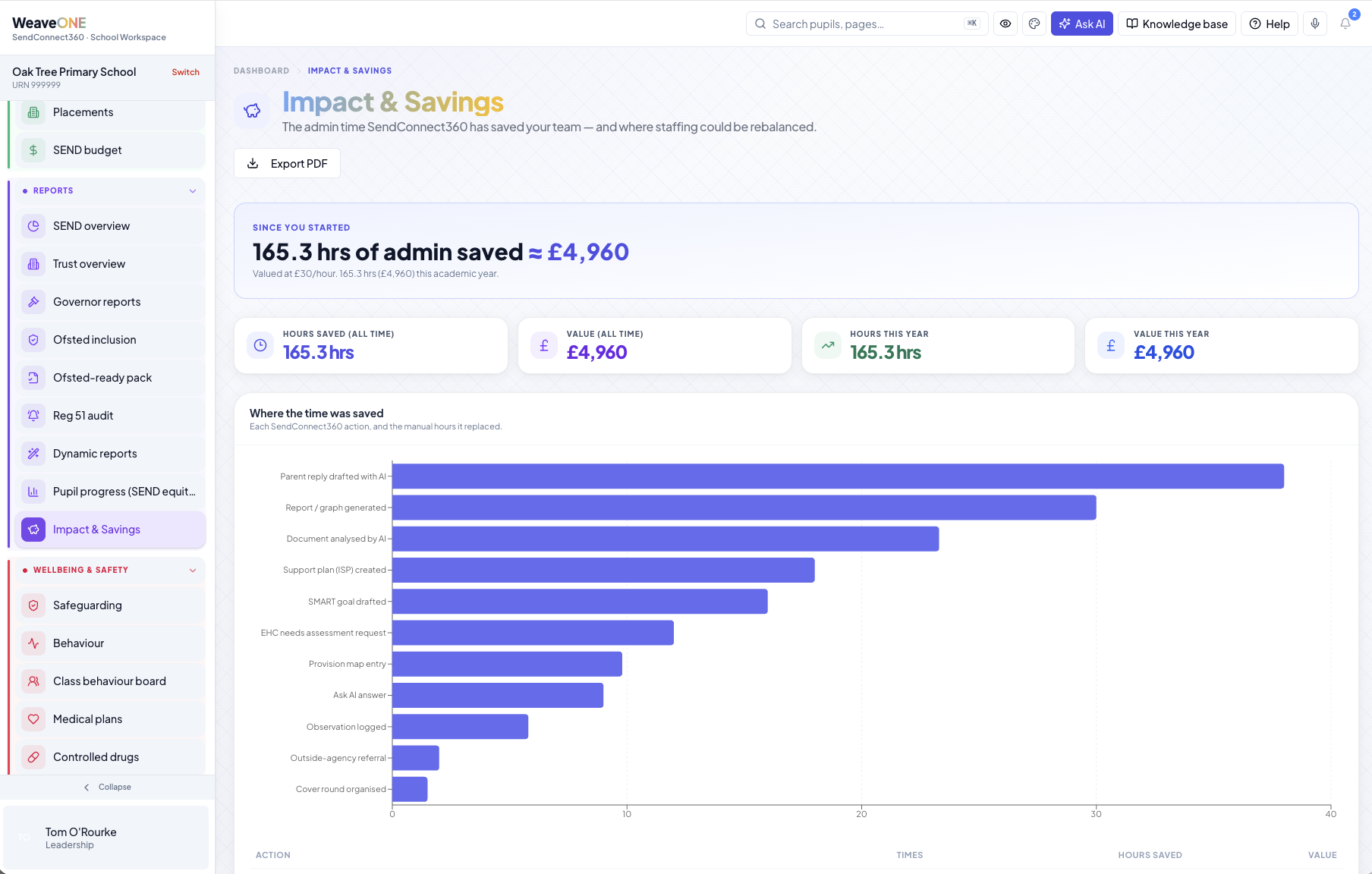Image resolution: width=1372 pixels, height=874 pixels.
Task: Click the Observation logged bar
Action: coord(460,727)
